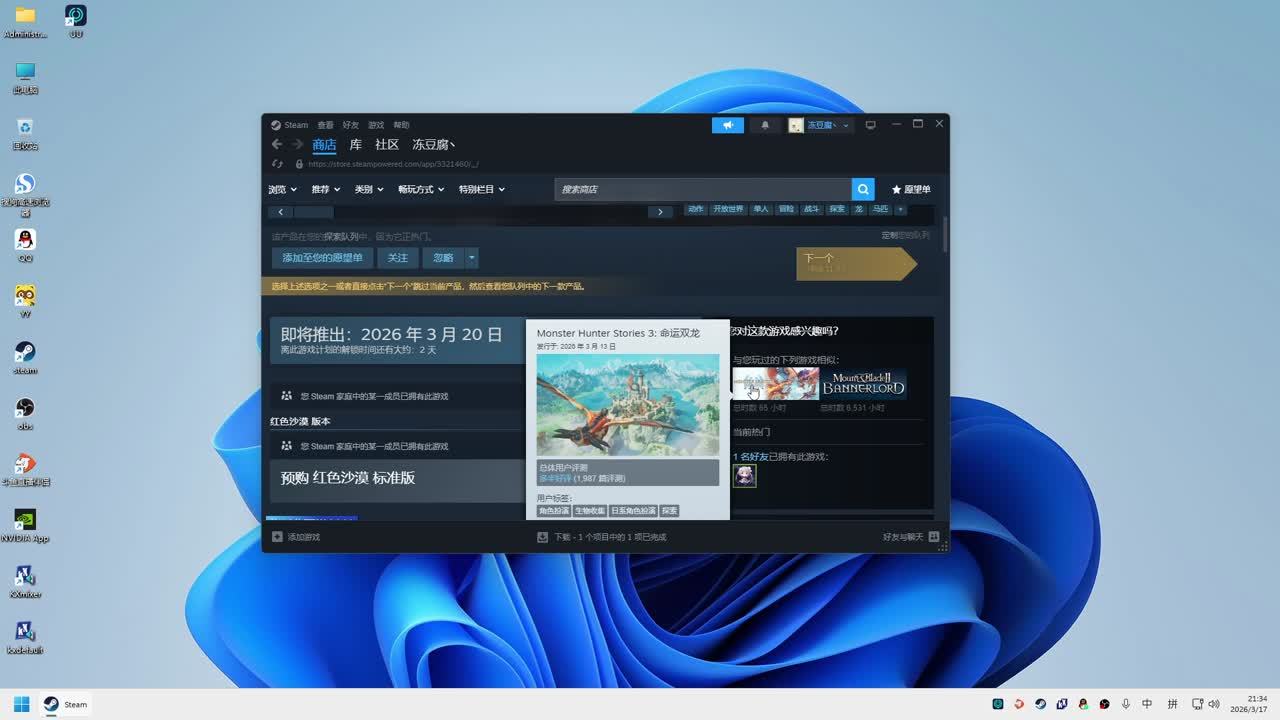Screen dimensions: 1280x720
Task: Click the browser back arrow
Action: coord(277,144)
